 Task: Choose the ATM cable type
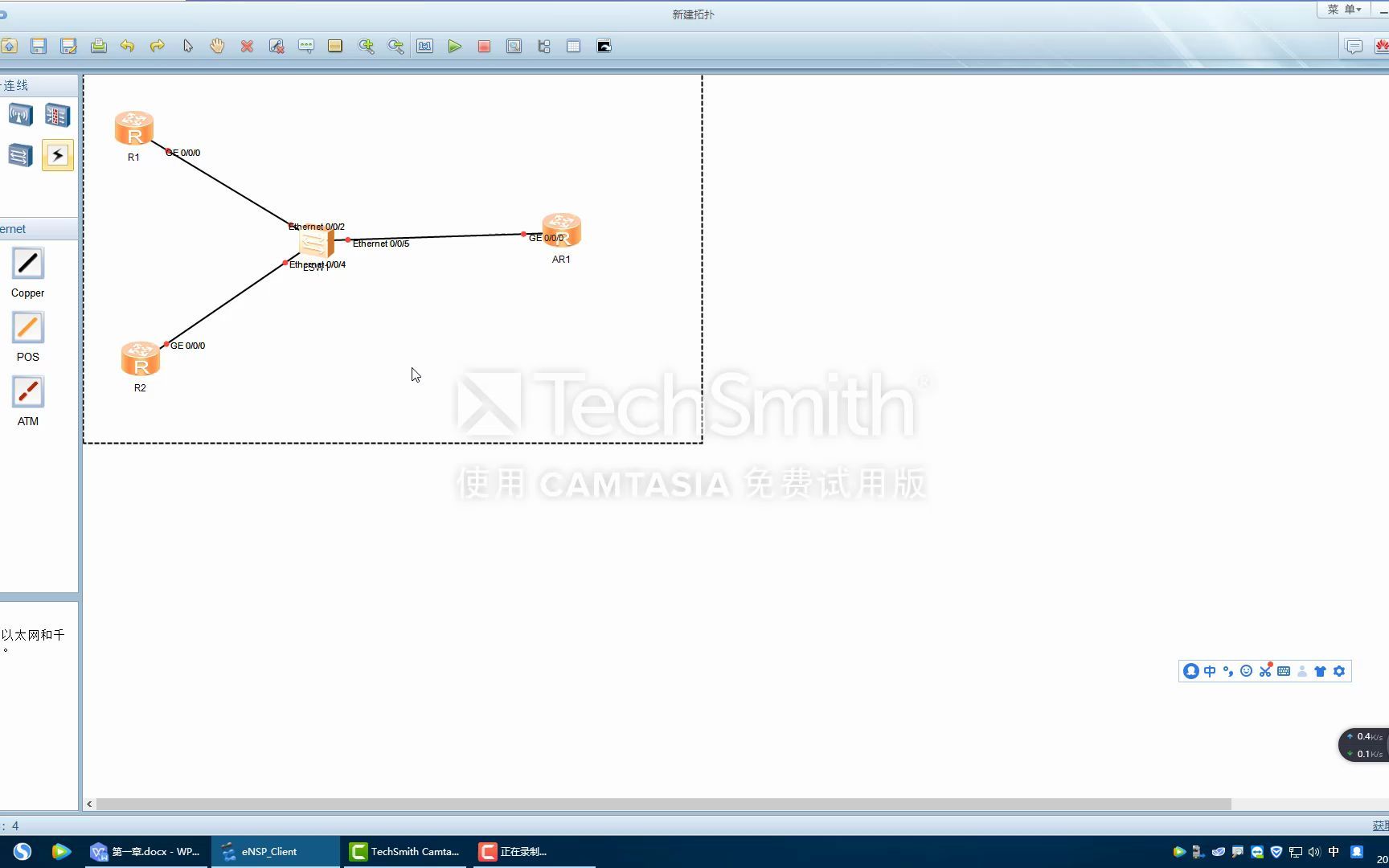27,391
